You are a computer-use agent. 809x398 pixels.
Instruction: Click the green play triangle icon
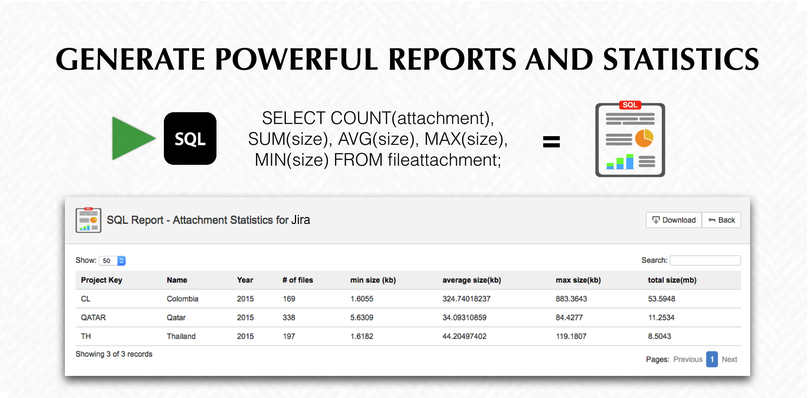[x=133, y=138]
